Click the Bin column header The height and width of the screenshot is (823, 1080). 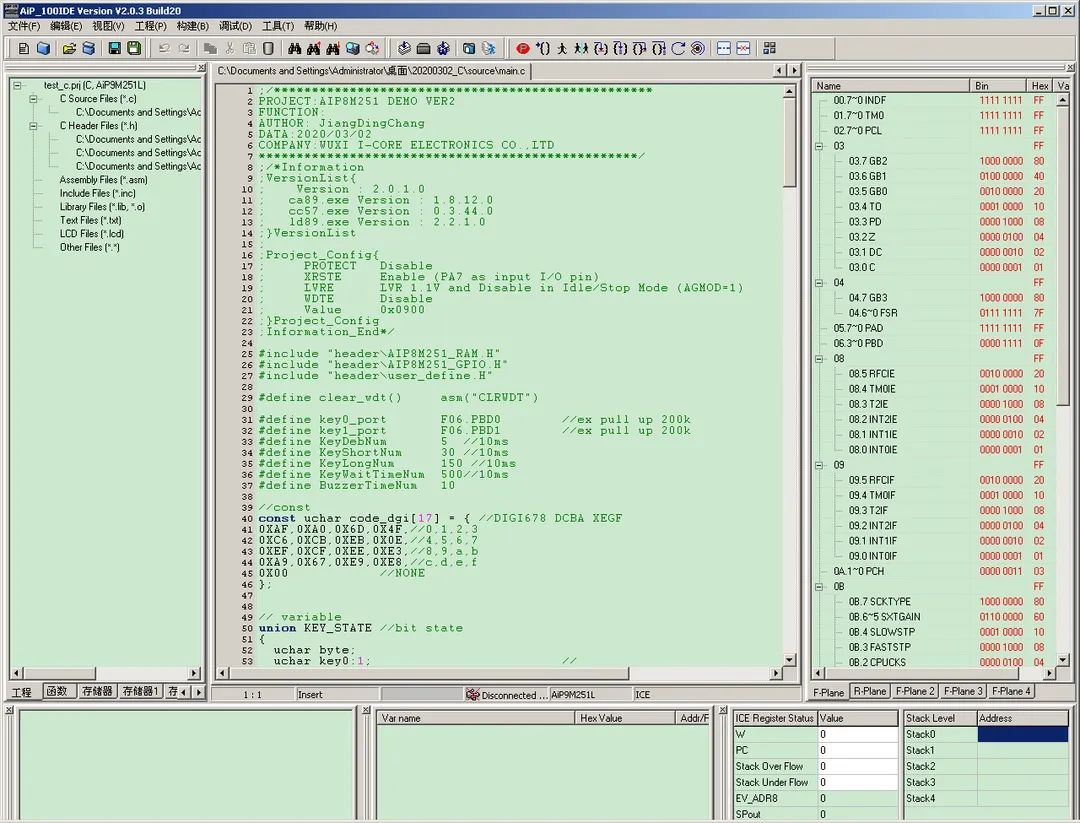(x=997, y=86)
